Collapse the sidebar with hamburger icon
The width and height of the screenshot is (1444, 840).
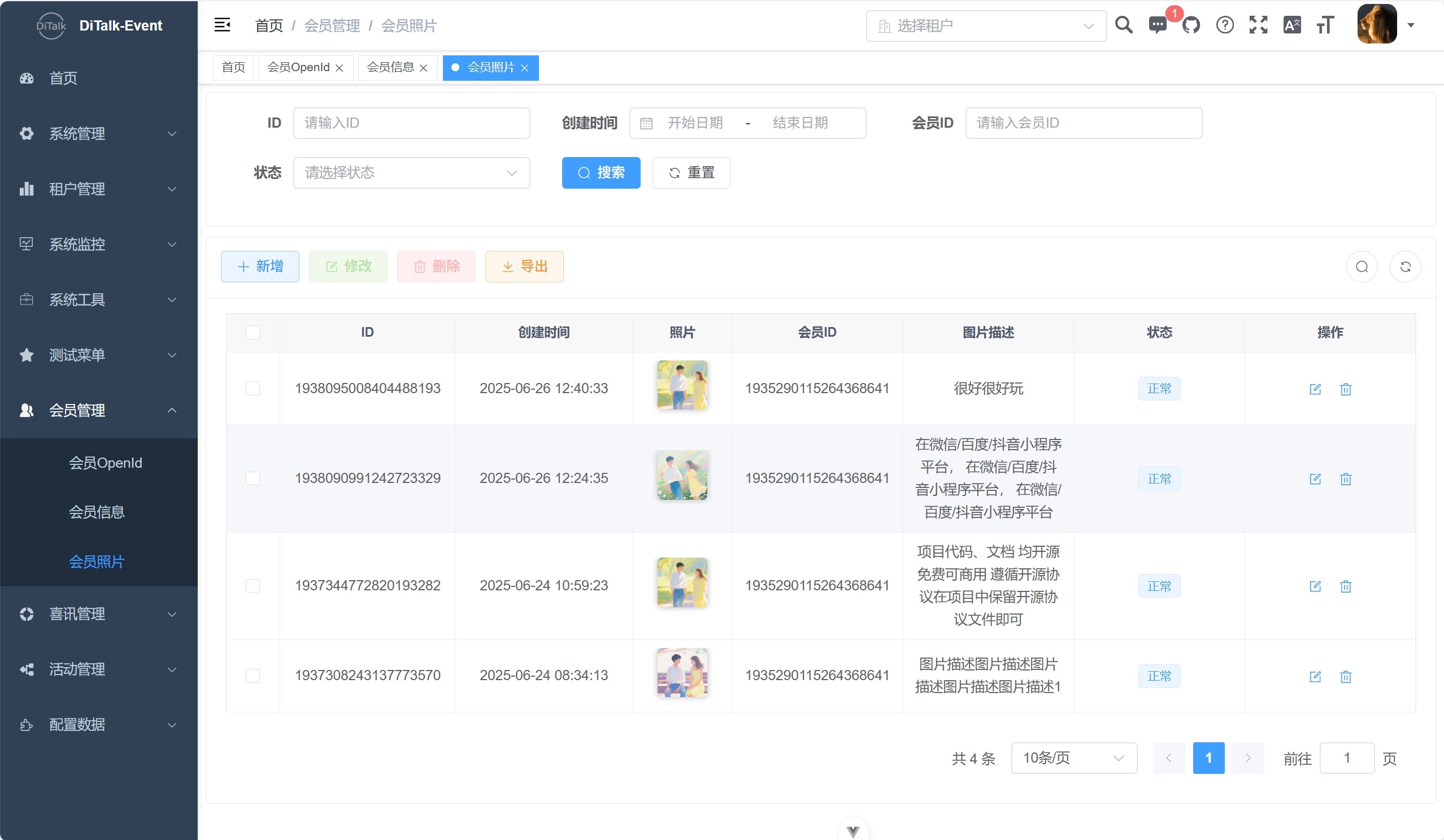(223, 25)
